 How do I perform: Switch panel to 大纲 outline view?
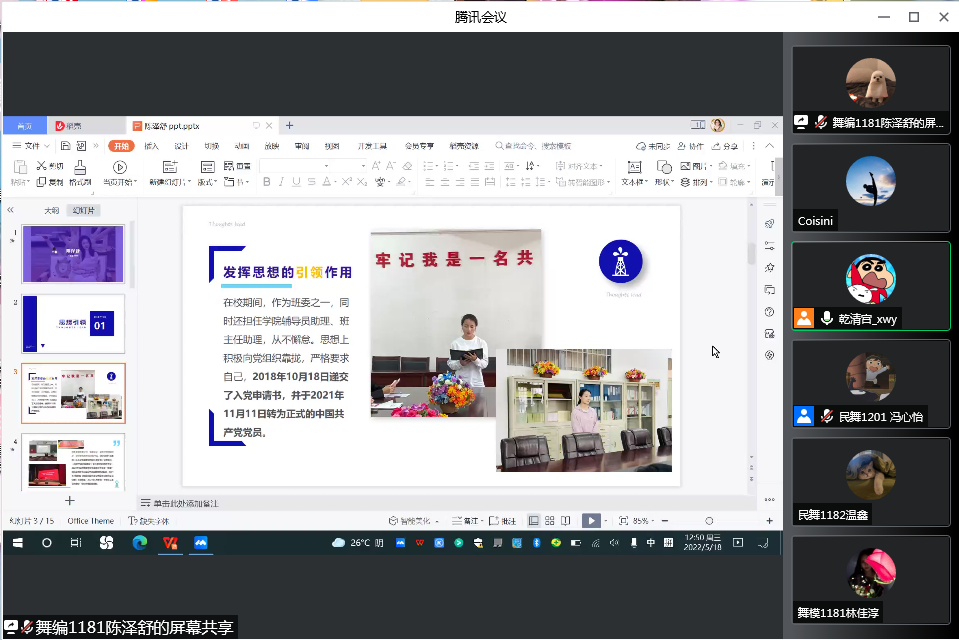(52, 211)
